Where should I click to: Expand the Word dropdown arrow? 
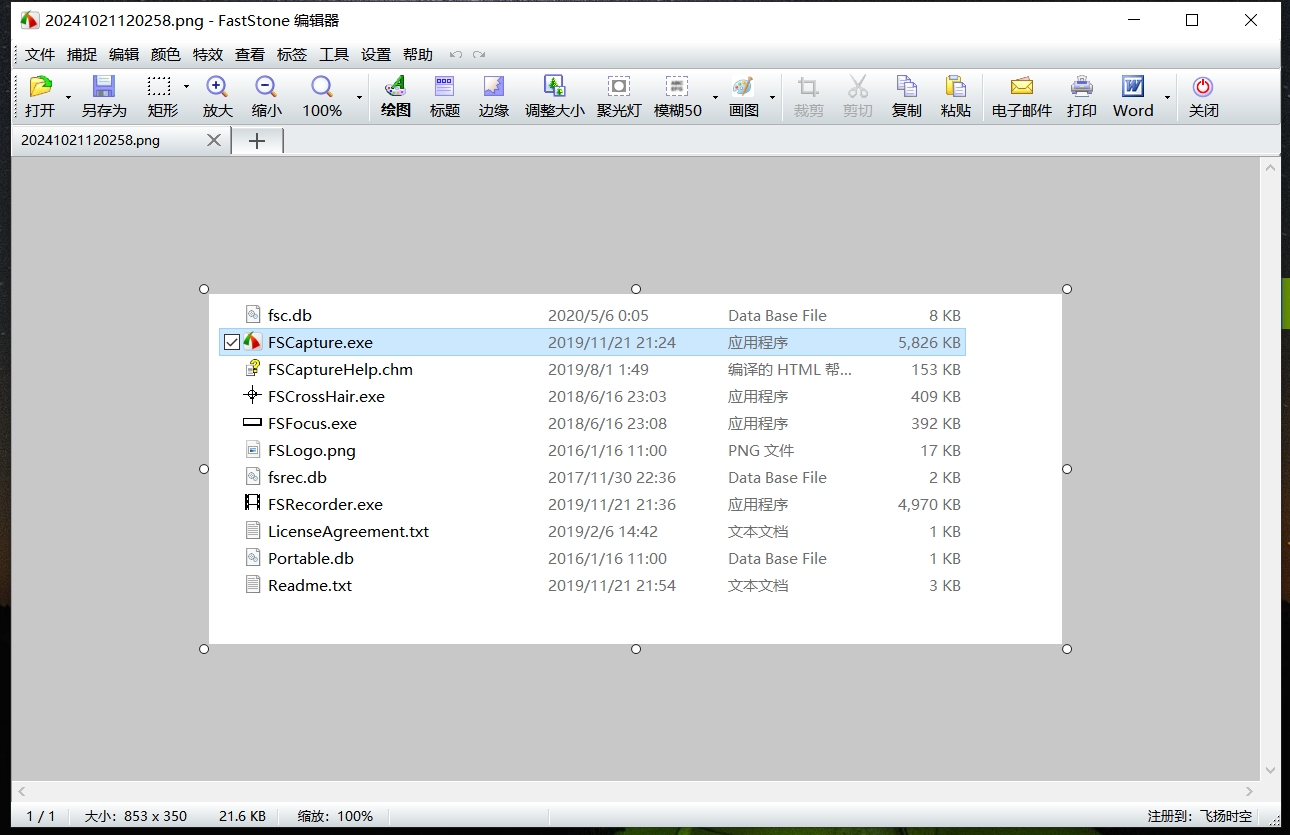click(1167, 97)
